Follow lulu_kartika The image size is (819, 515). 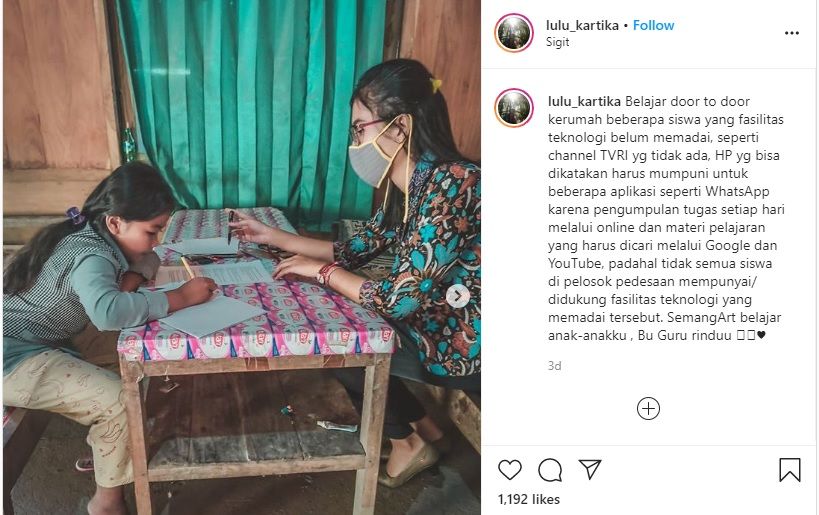(x=653, y=25)
